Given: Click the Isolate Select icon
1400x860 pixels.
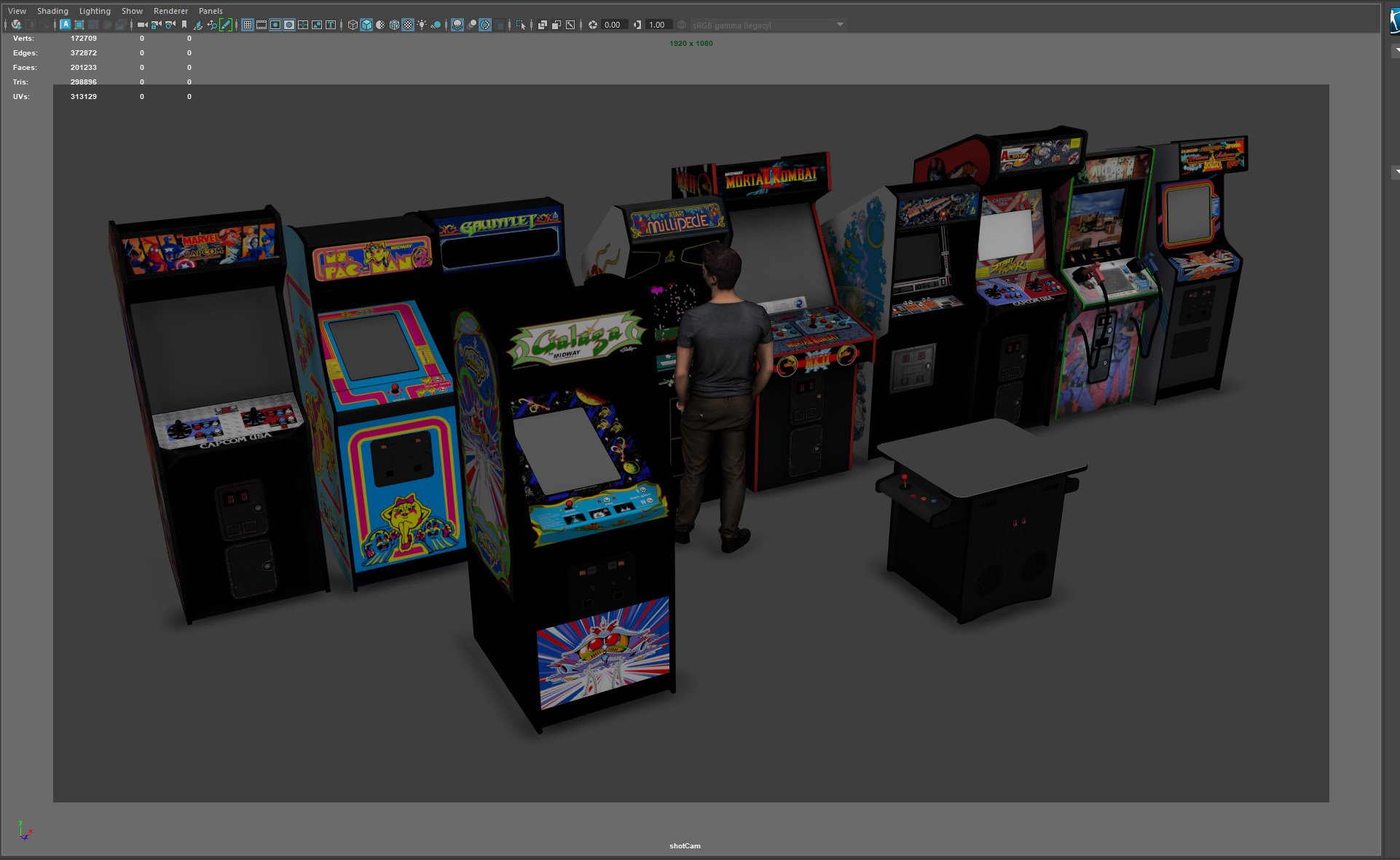Looking at the screenshot, I should tap(520, 25).
